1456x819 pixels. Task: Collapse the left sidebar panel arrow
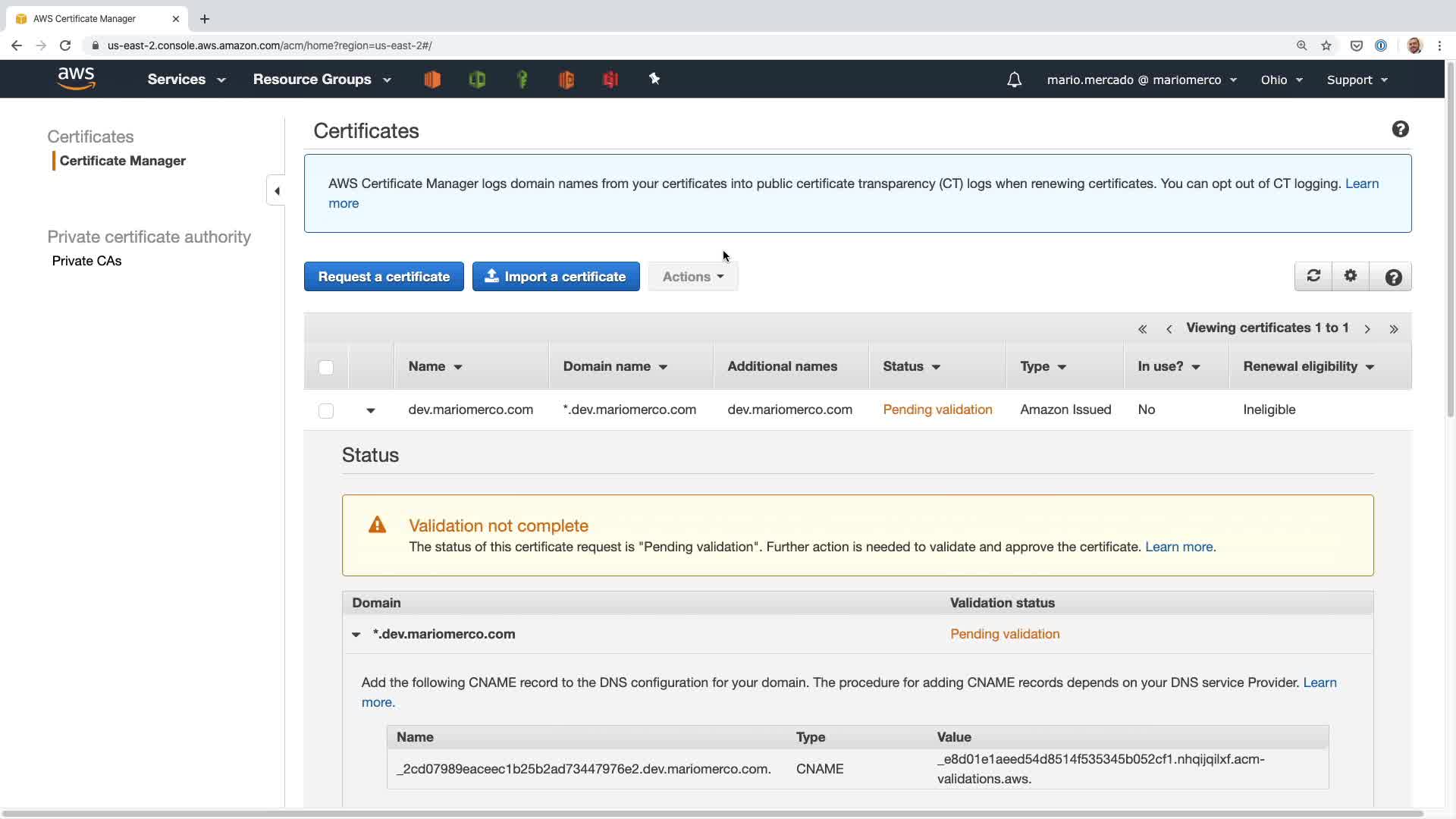coord(277,191)
